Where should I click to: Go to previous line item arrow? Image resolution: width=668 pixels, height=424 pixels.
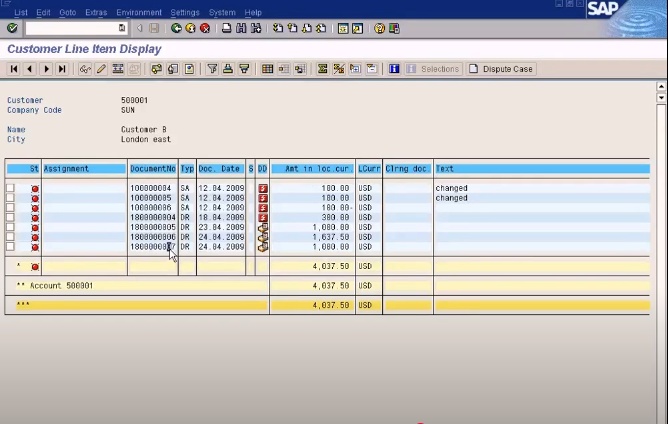(30, 69)
